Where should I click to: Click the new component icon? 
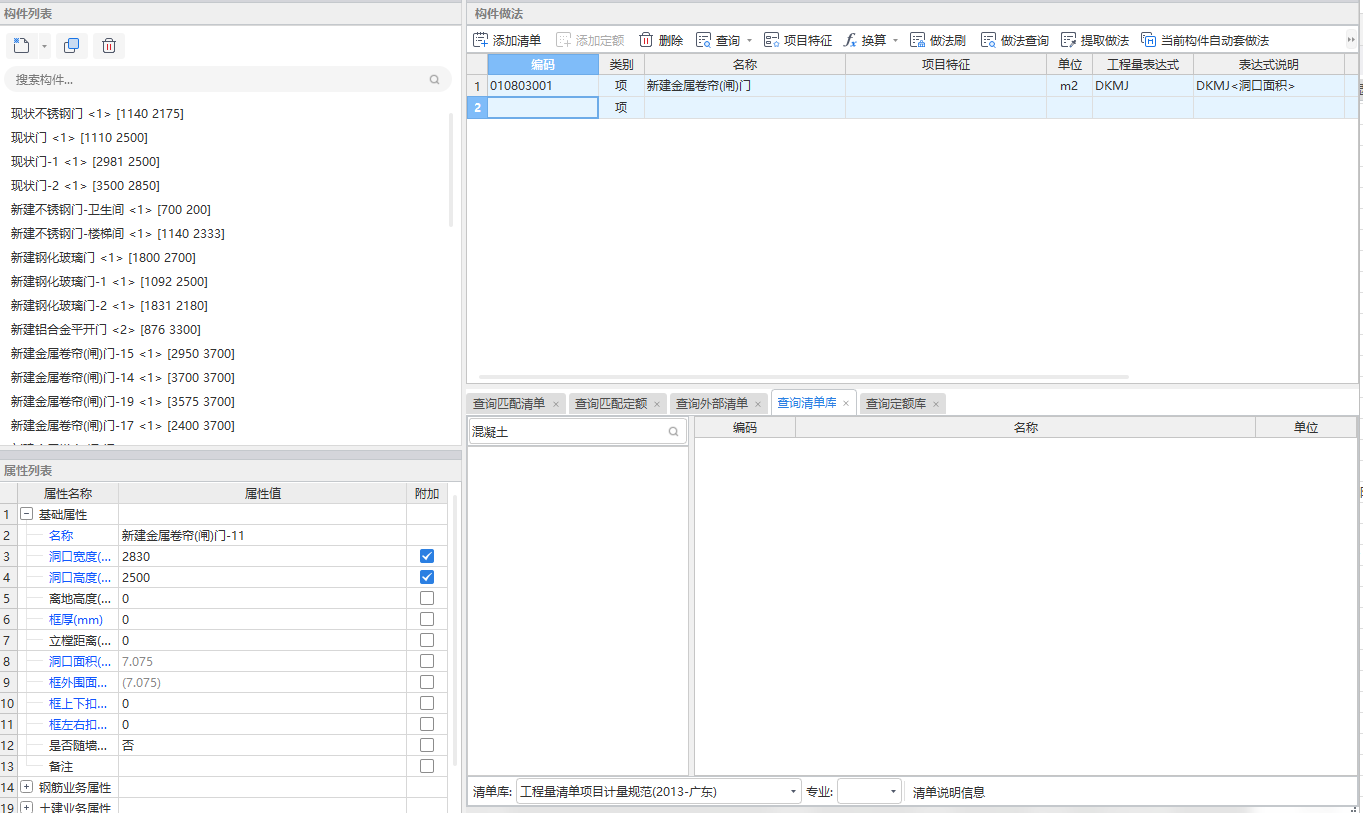[21, 45]
